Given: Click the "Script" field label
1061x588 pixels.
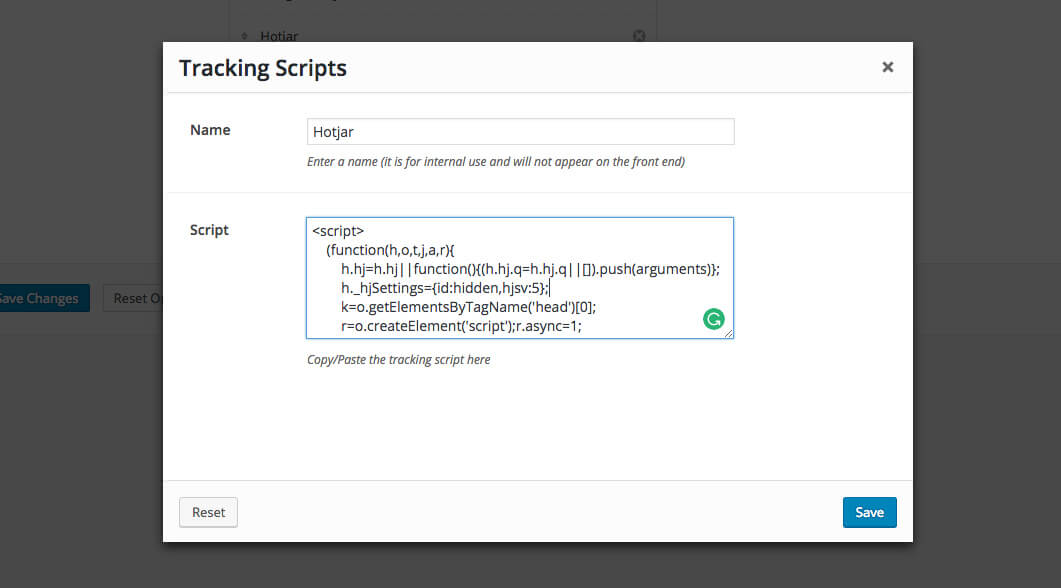Looking at the screenshot, I should (x=209, y=230).
